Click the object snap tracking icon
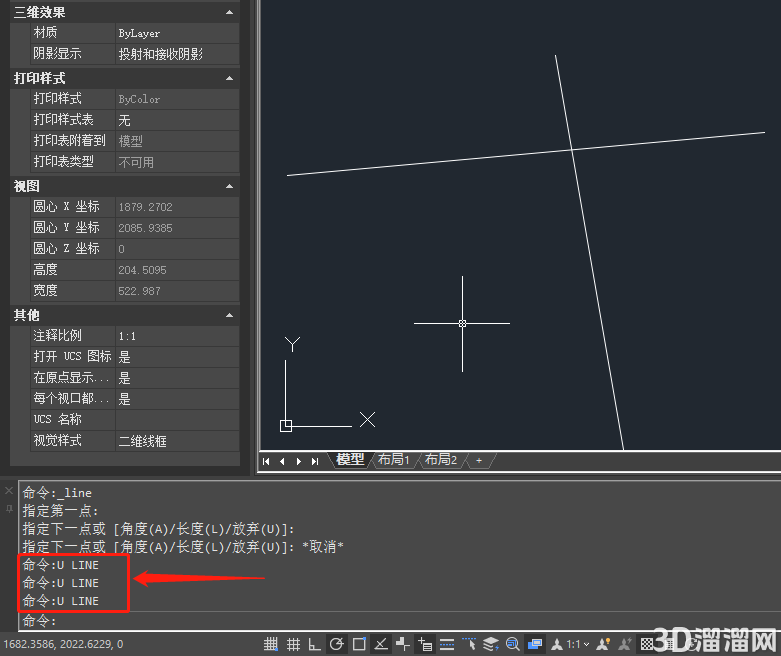This screenshot has width=781, height=656. tap(381, 644)
